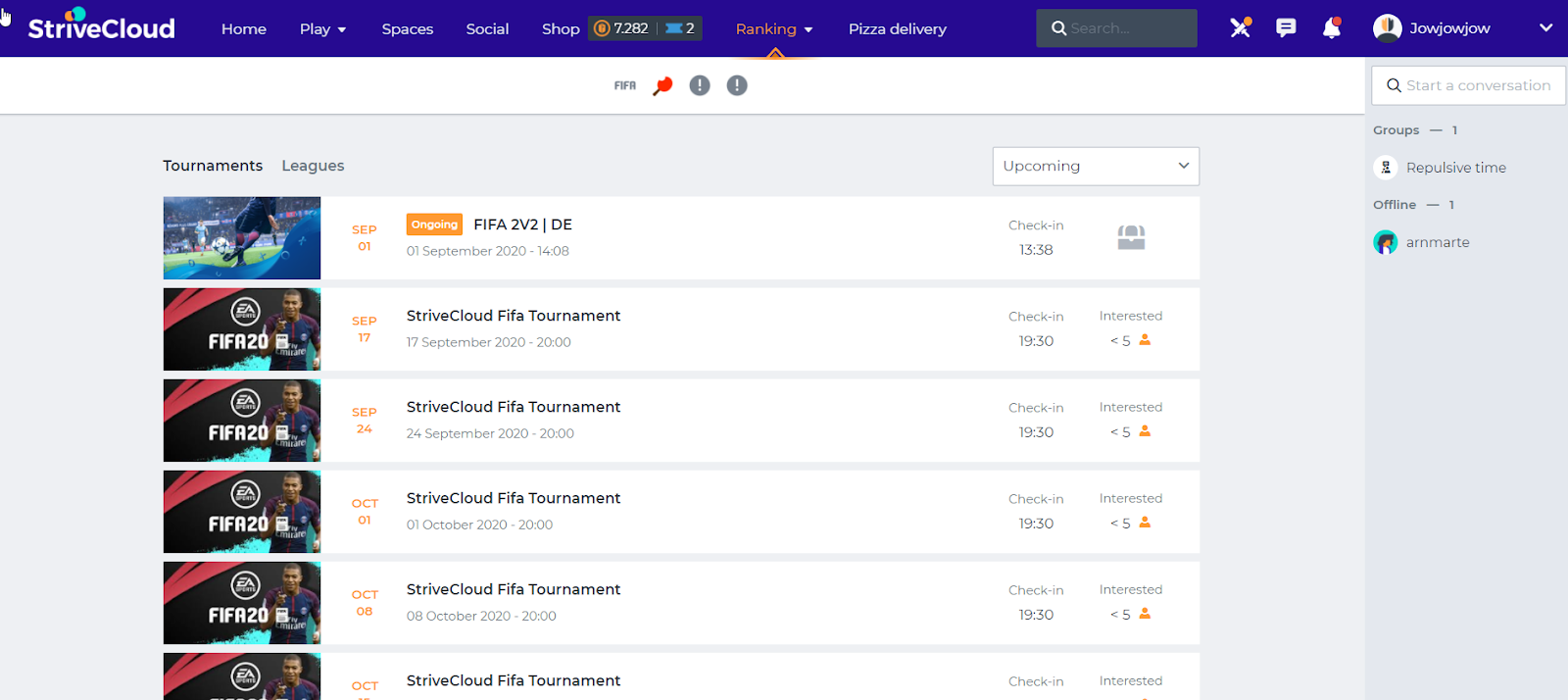Open the notifications bell
Viewport: 1568px width, 700px height.
[1331, 28]
